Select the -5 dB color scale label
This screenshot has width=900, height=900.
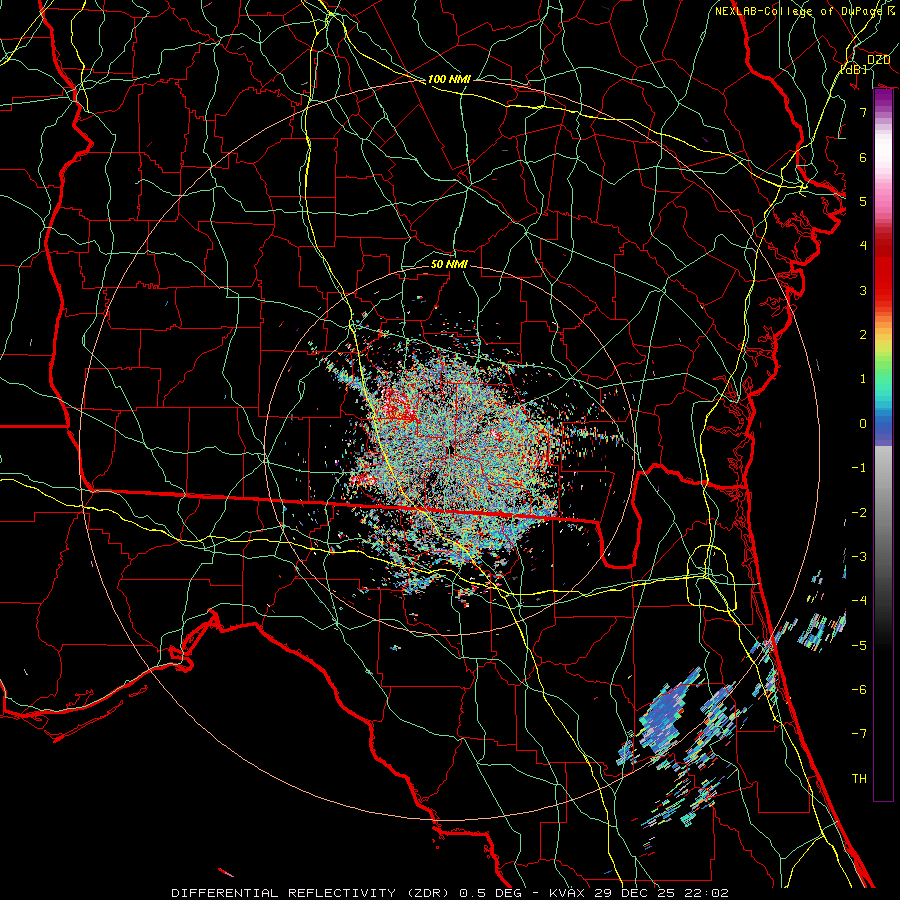(x=859, y=646)
